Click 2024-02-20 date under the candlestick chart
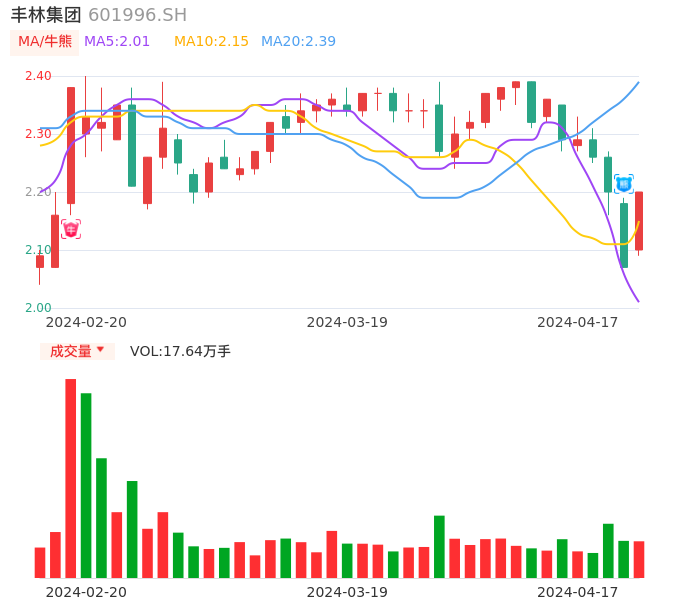The width and height of the screenshot is (686, 606). [x=86, y=322]
